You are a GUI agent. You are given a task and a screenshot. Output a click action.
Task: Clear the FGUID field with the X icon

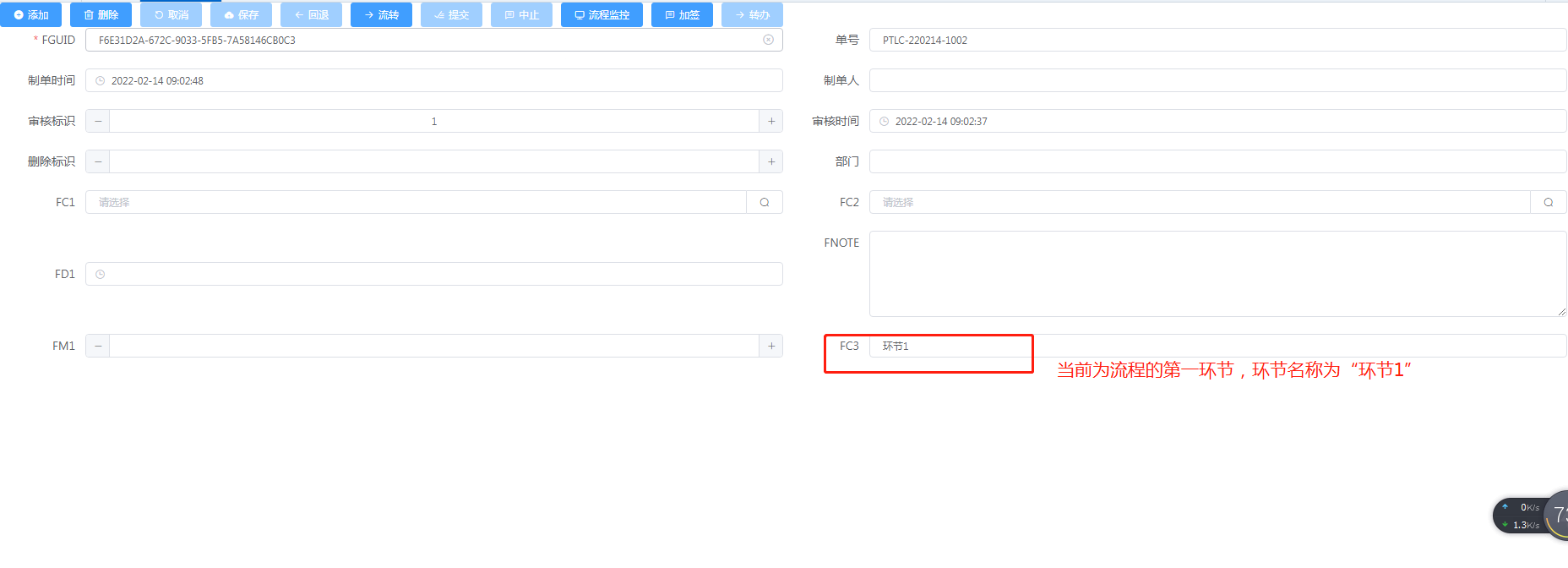pos(768,40)
